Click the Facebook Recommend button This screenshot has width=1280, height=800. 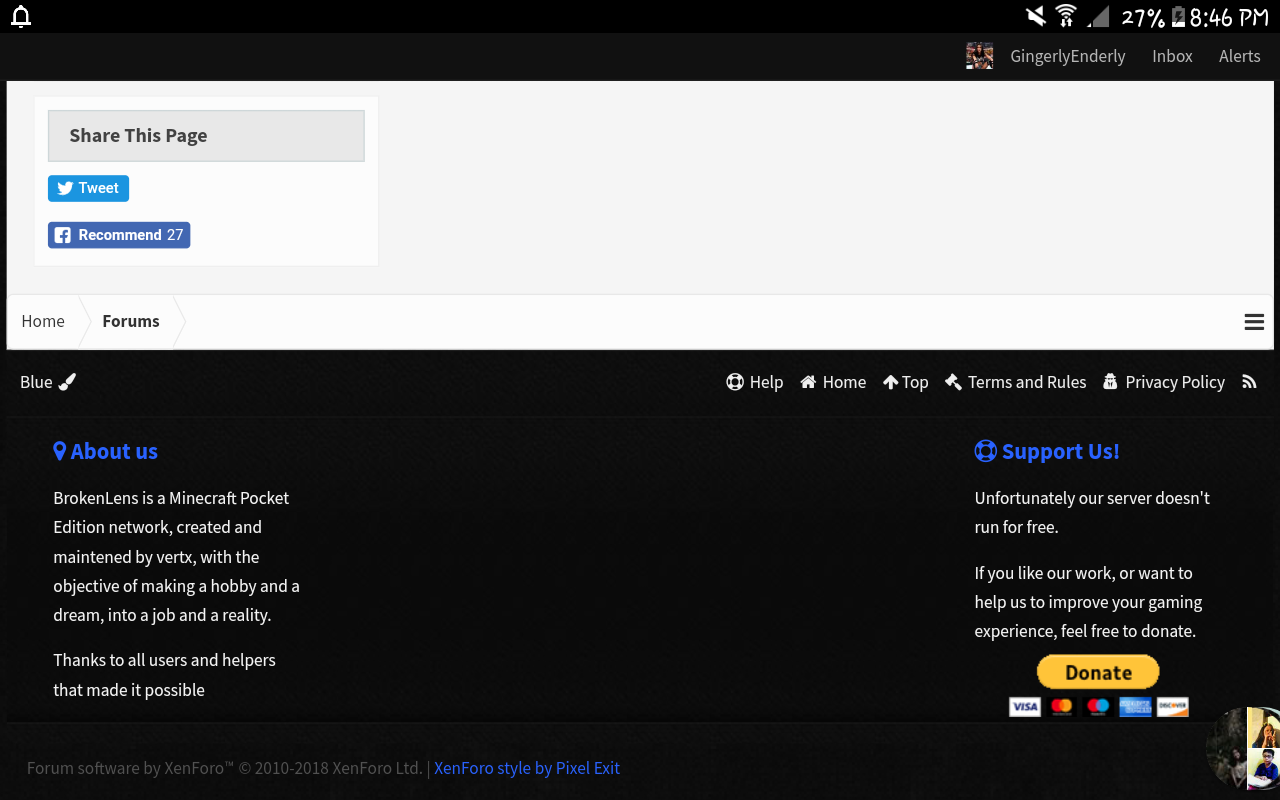point(119,235)
